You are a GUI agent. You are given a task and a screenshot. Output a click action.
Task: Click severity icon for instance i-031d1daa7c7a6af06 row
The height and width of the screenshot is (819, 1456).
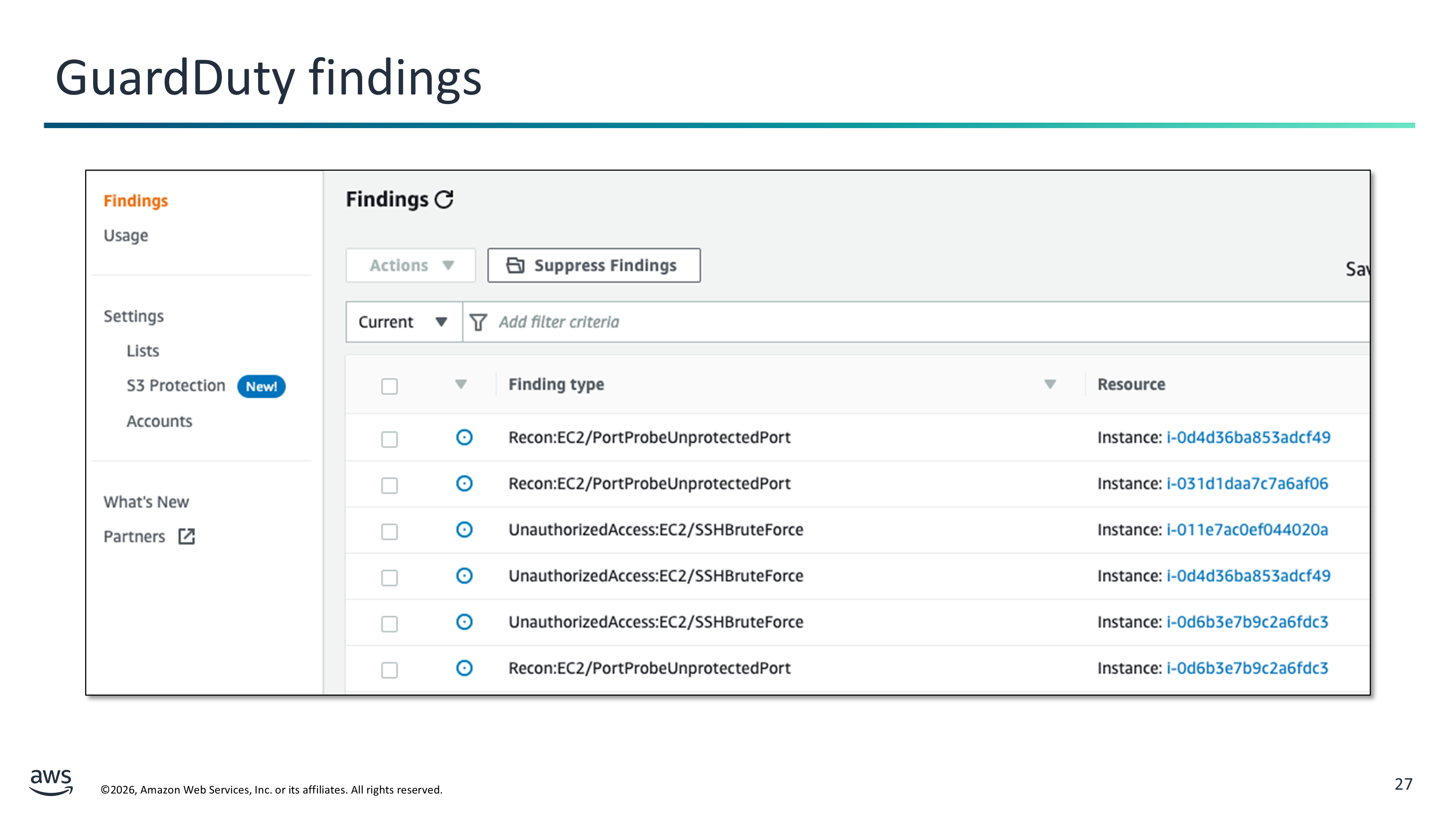[464, 484]
